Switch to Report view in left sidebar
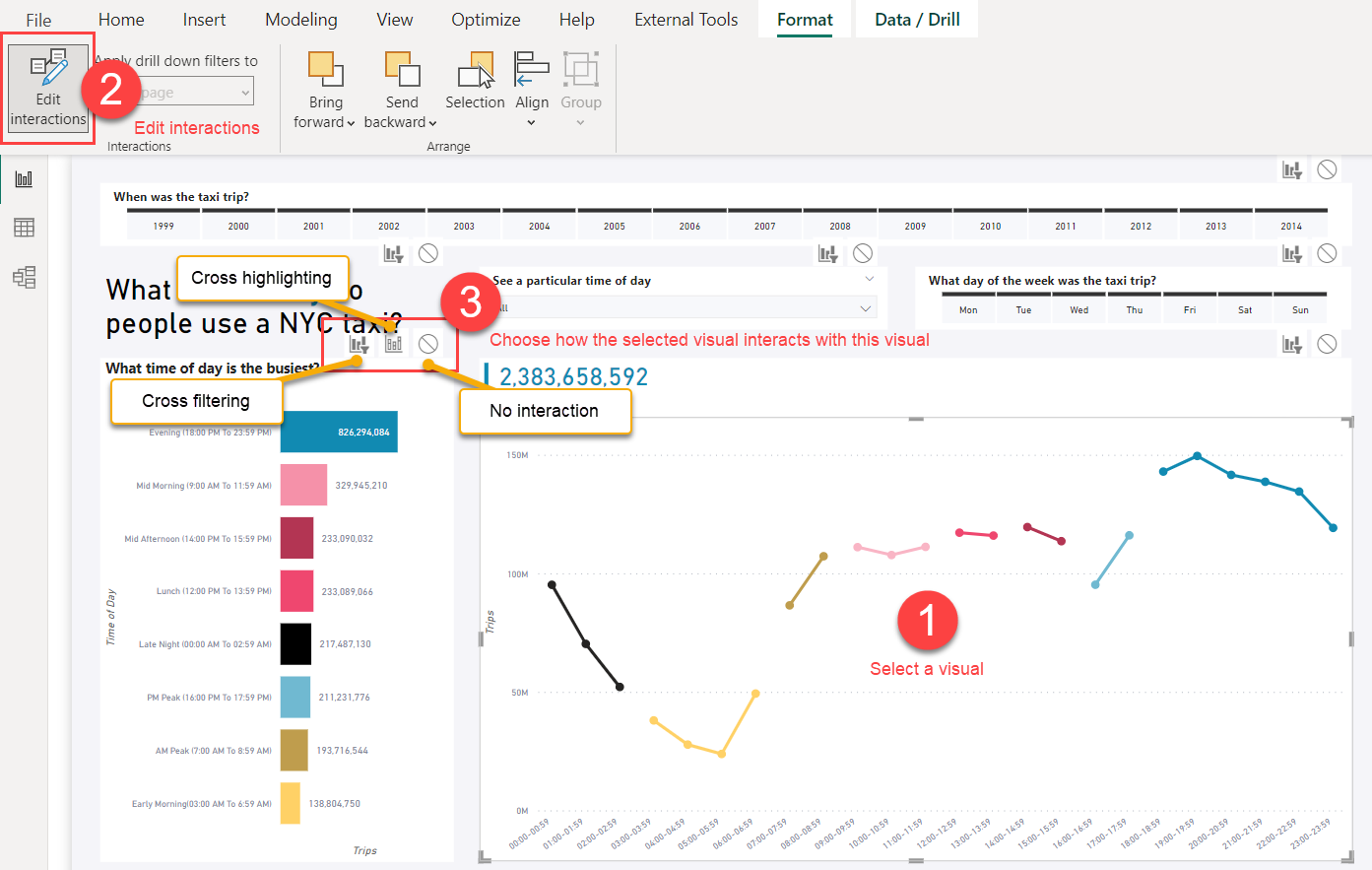Viewport: 1372px width, 870px height. coord(24,178)
